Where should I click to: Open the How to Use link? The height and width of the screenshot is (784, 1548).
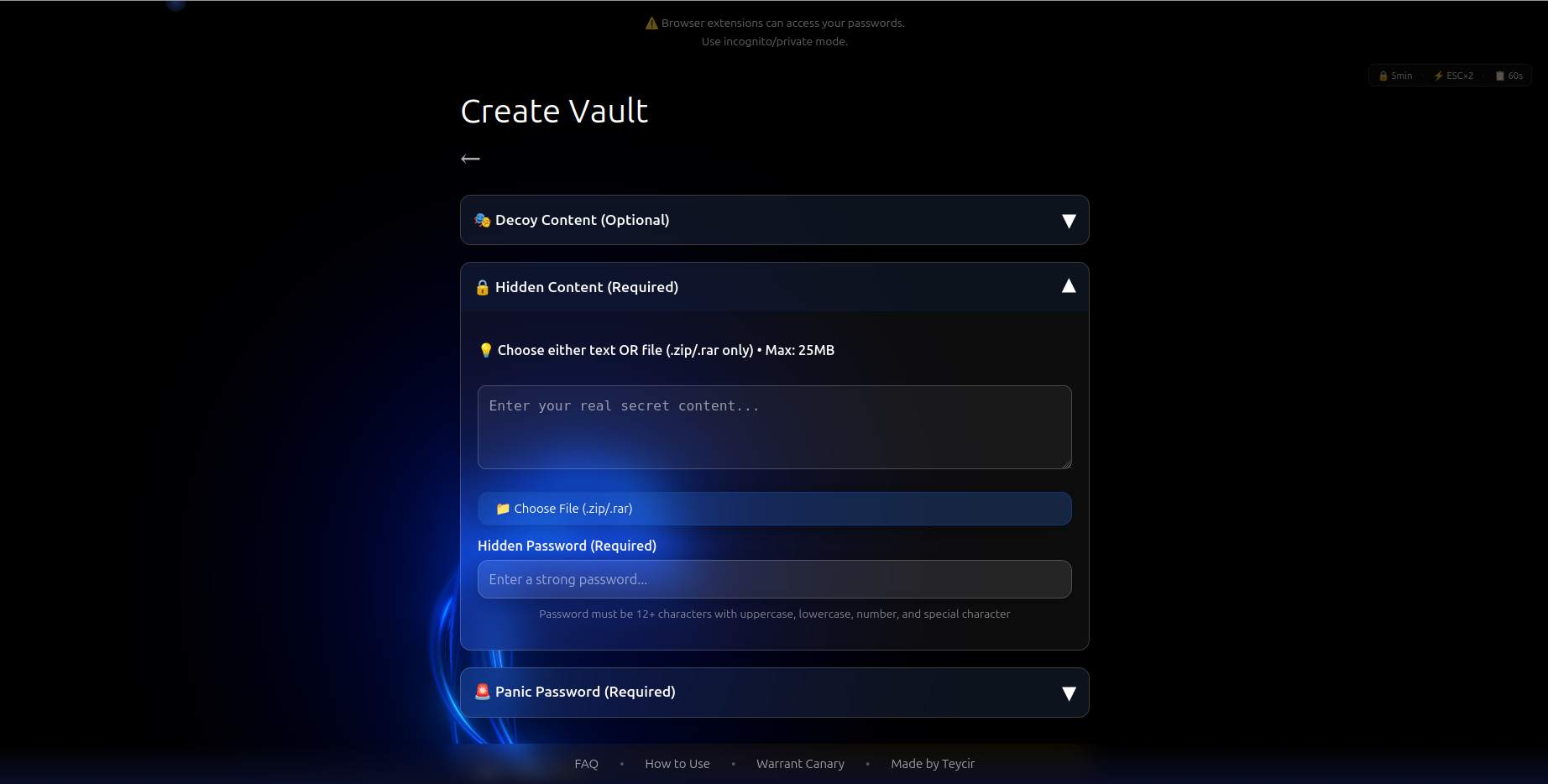(677, 764)
